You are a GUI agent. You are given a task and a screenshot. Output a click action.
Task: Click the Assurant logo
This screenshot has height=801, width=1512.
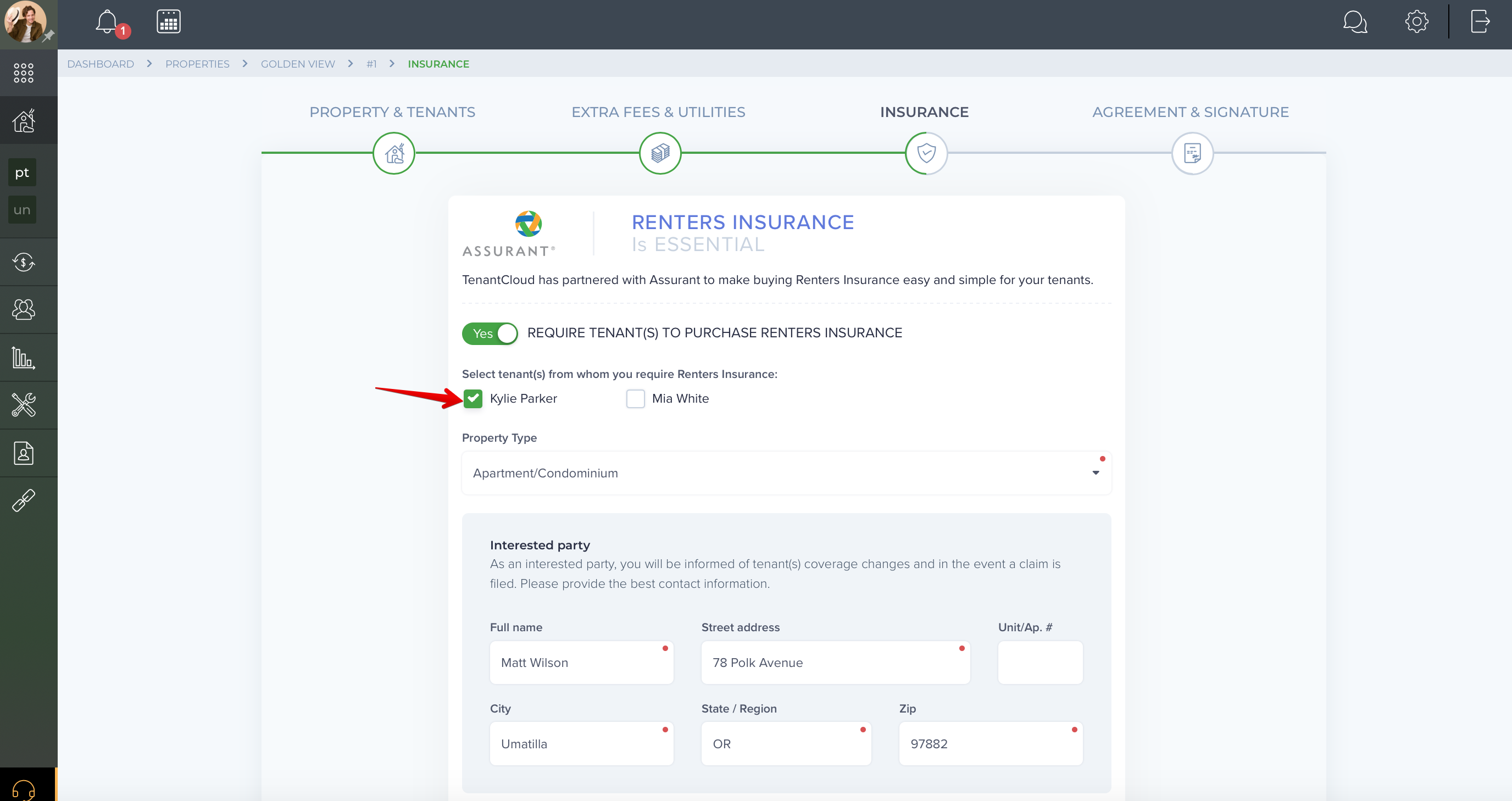pos(509,233)
